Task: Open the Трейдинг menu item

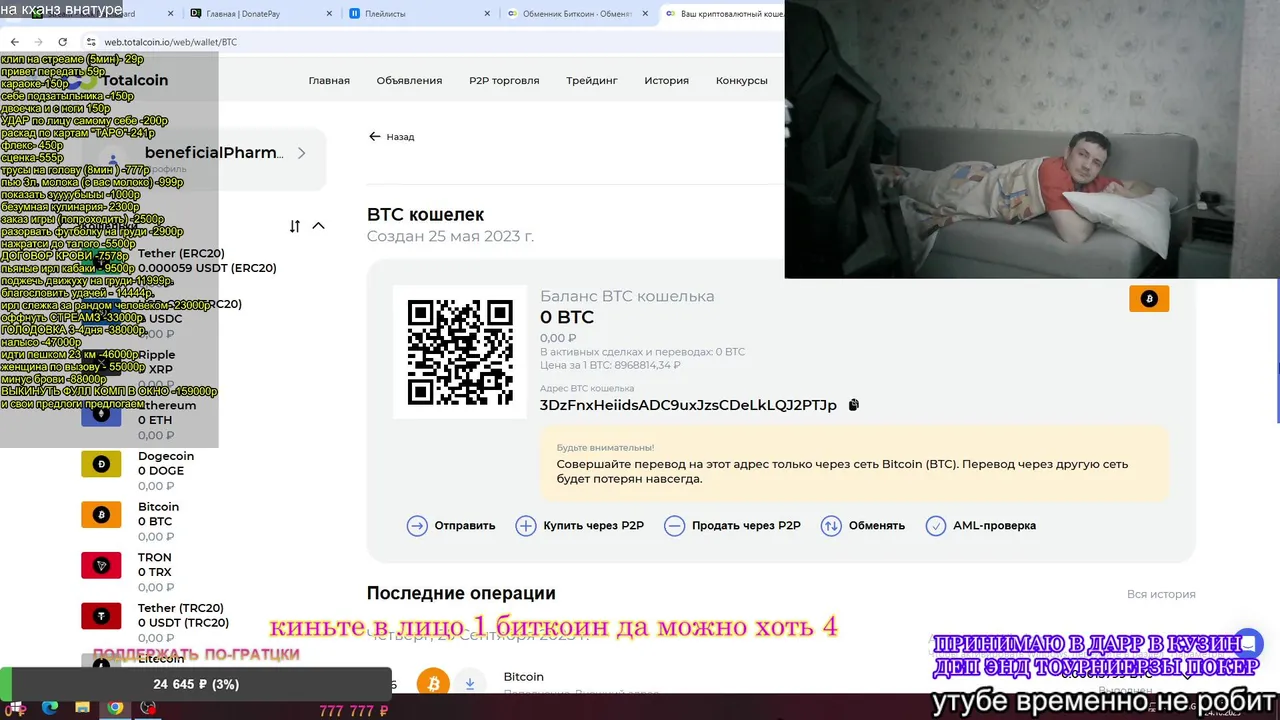Action: click(x=592, y=80)
